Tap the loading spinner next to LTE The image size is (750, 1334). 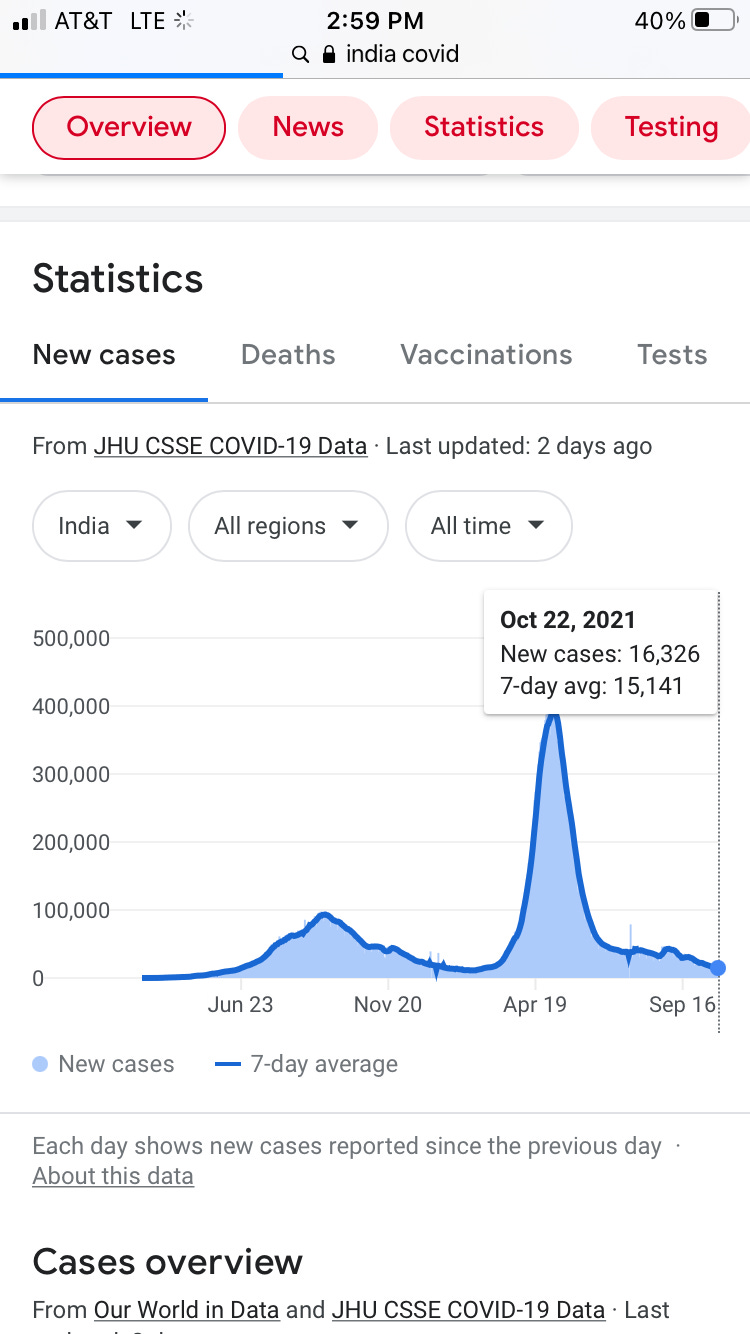coord(182,20)
